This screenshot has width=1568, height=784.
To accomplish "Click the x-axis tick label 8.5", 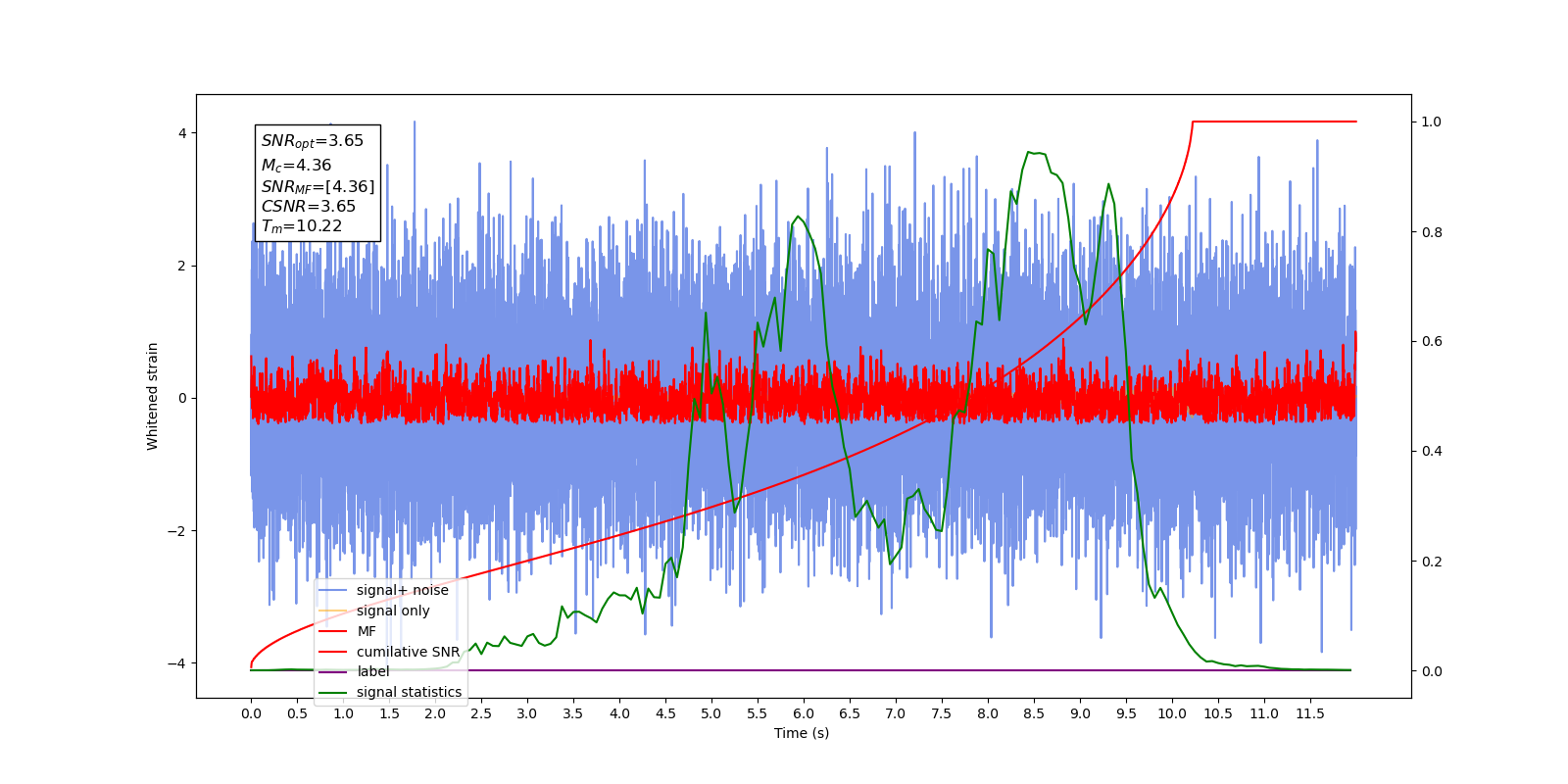I will [x=1034, y=713].
